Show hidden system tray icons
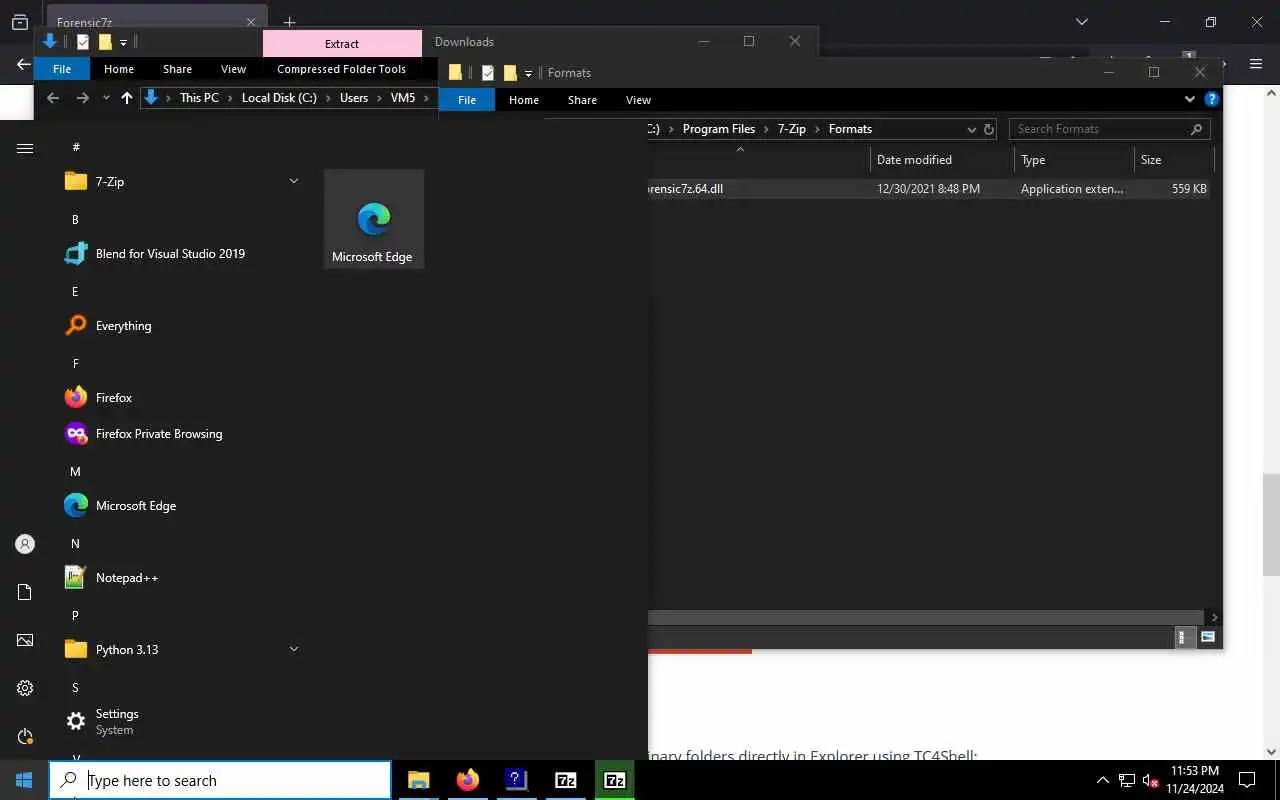The height and width of the screenshot is (800, 1280). pyautogui.click(x=1102, y=780)
